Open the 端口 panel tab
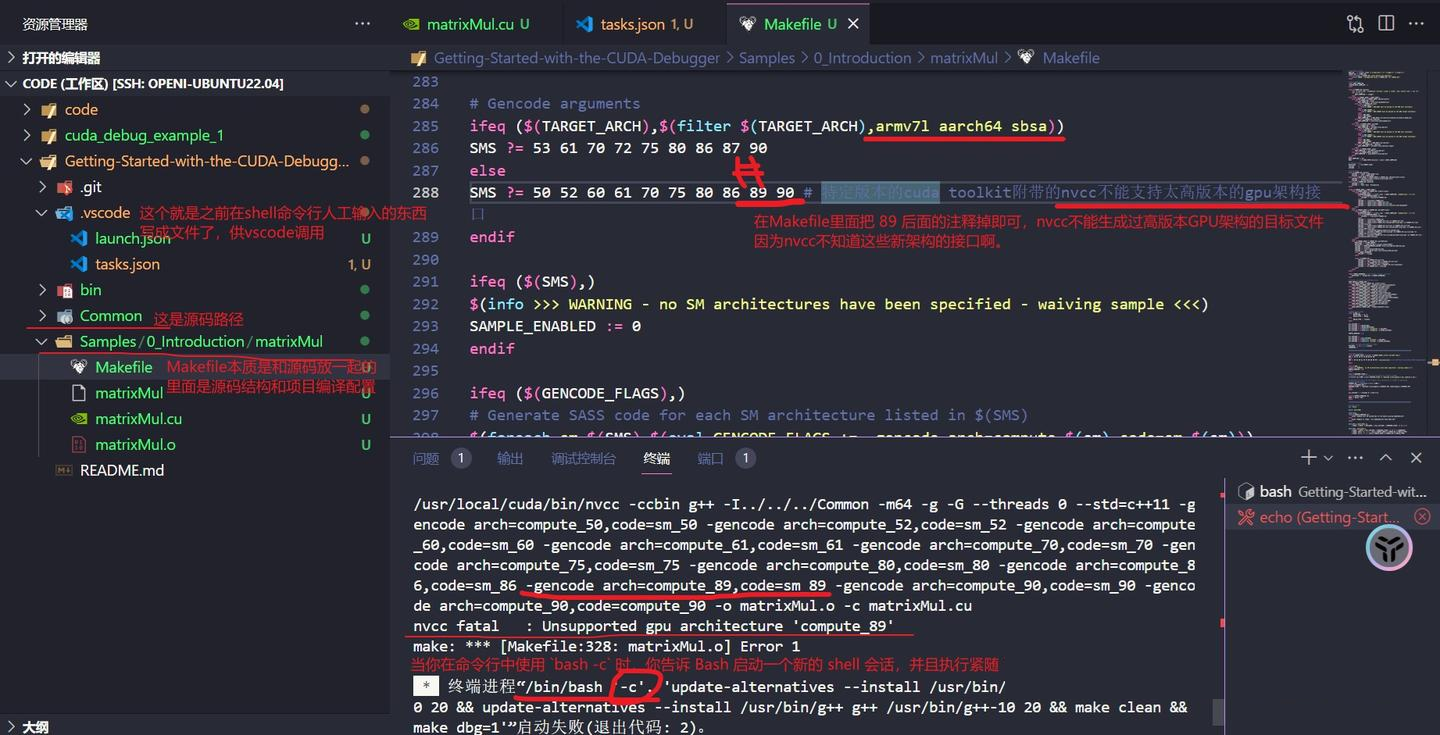The width and height of the screenshot is (1440, 735). pyautogui.click(x=711, y=458)
